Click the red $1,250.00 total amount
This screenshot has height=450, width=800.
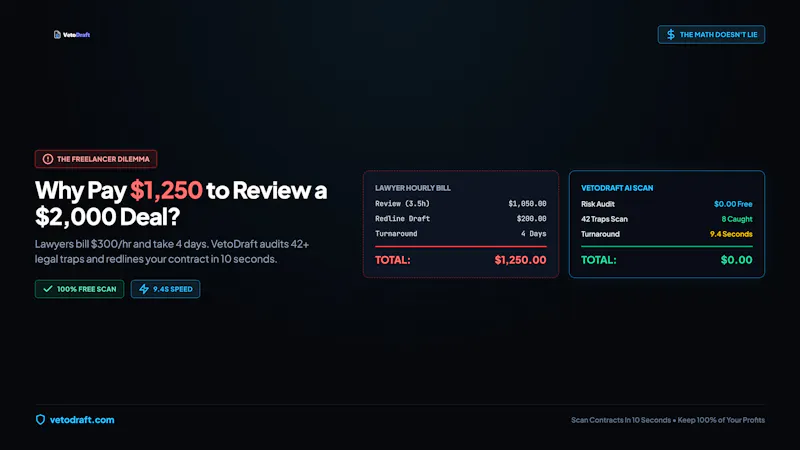click(520, 260)
